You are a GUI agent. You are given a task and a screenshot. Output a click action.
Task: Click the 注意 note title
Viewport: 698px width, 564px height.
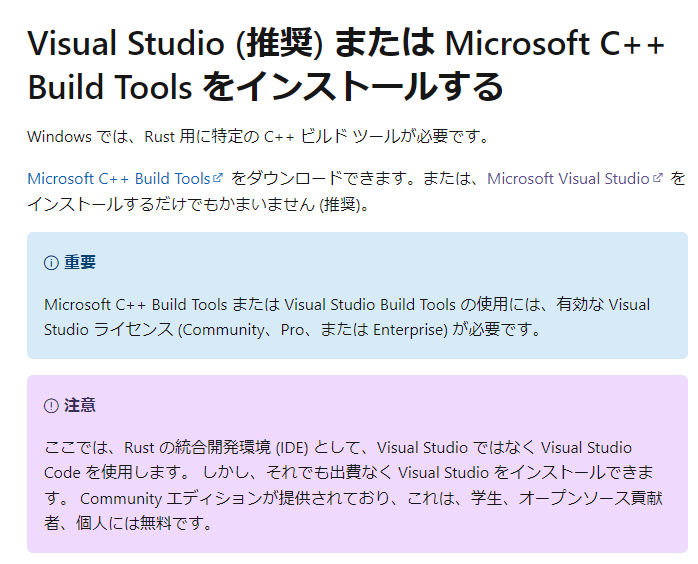tap(80, 405)
